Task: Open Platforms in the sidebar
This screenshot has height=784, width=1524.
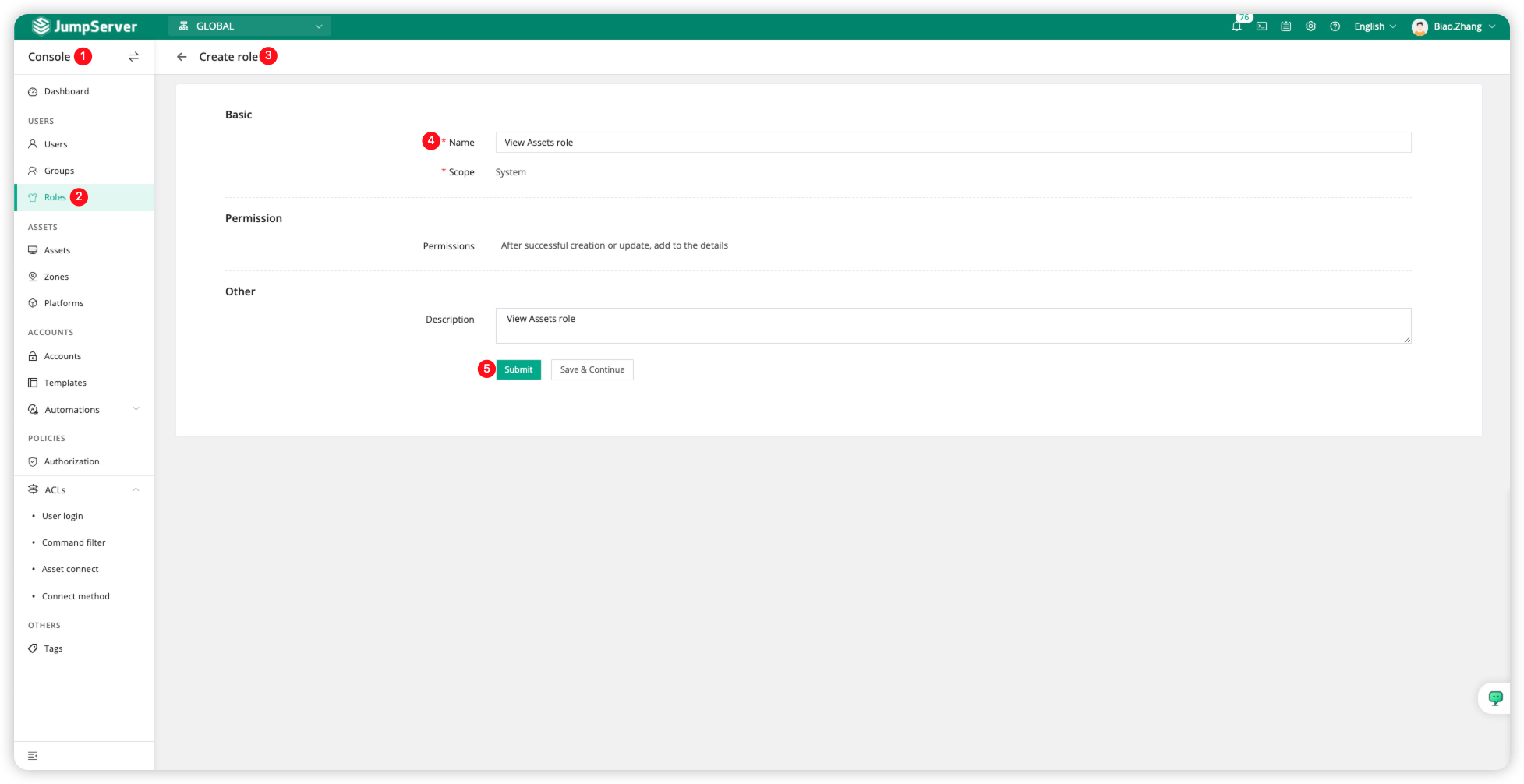Action: [x=84, y=303]
